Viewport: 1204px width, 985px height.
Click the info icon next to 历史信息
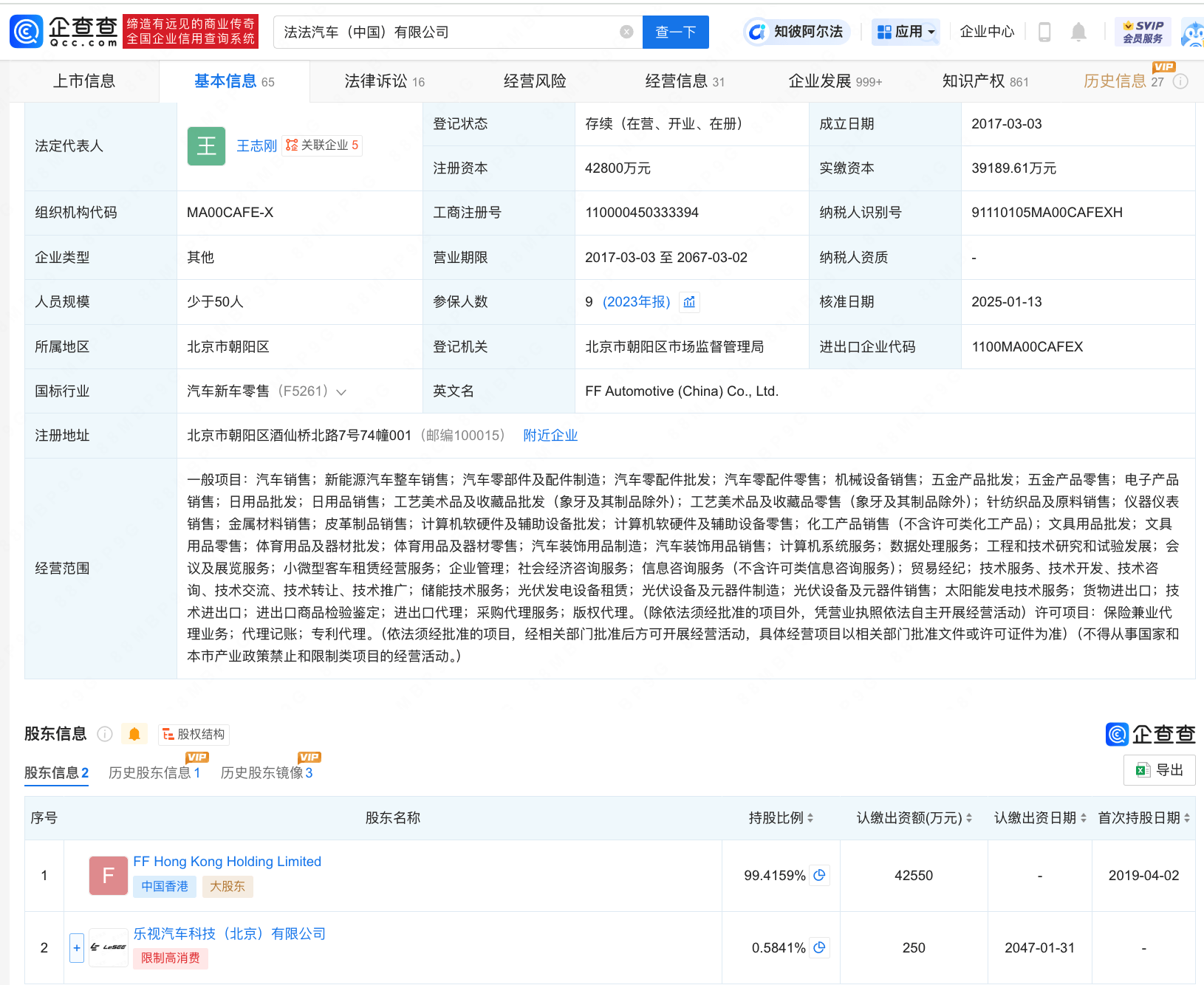[x=1180, y=81]
